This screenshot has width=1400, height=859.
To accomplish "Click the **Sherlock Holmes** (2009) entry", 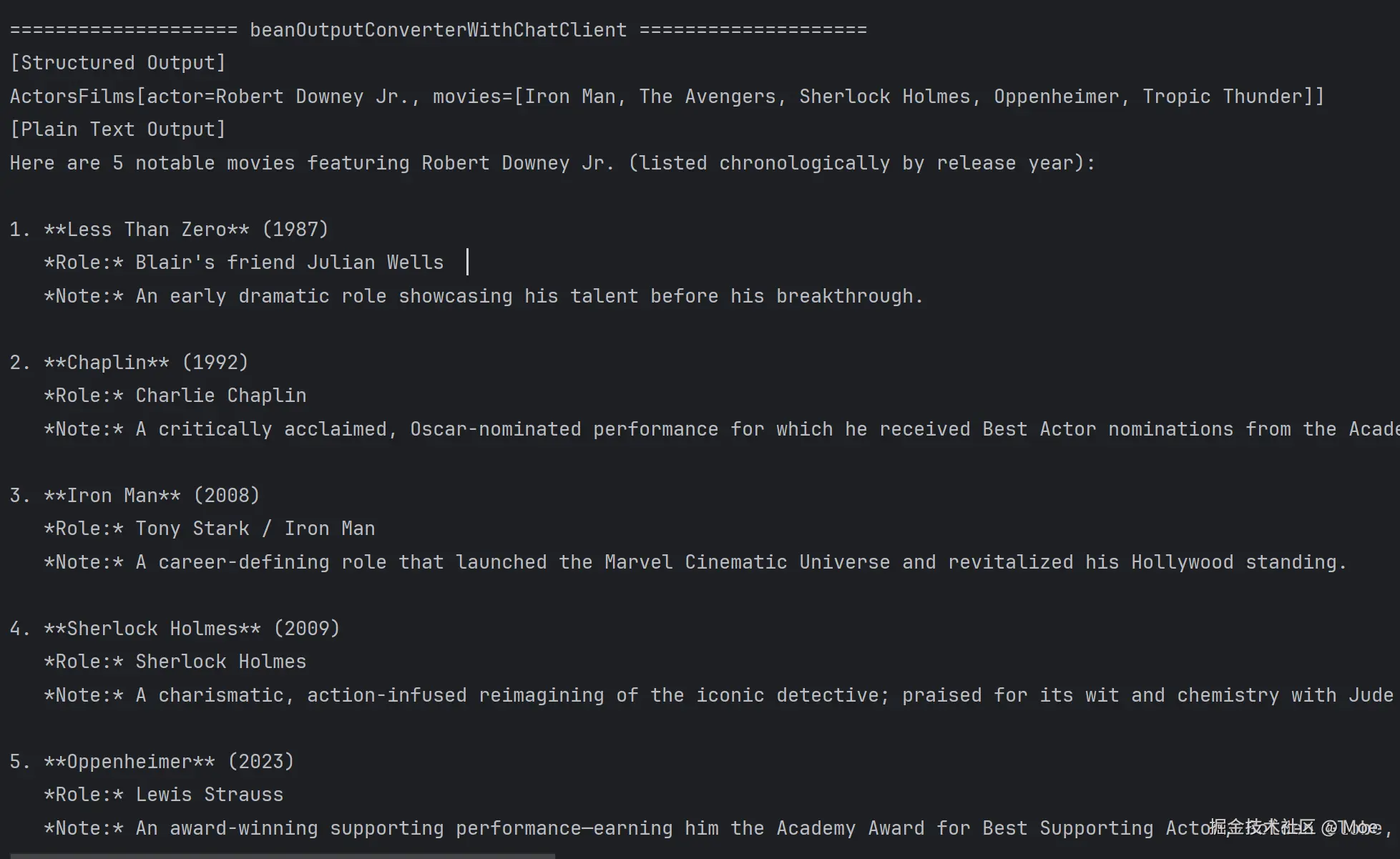I will 192,629.
